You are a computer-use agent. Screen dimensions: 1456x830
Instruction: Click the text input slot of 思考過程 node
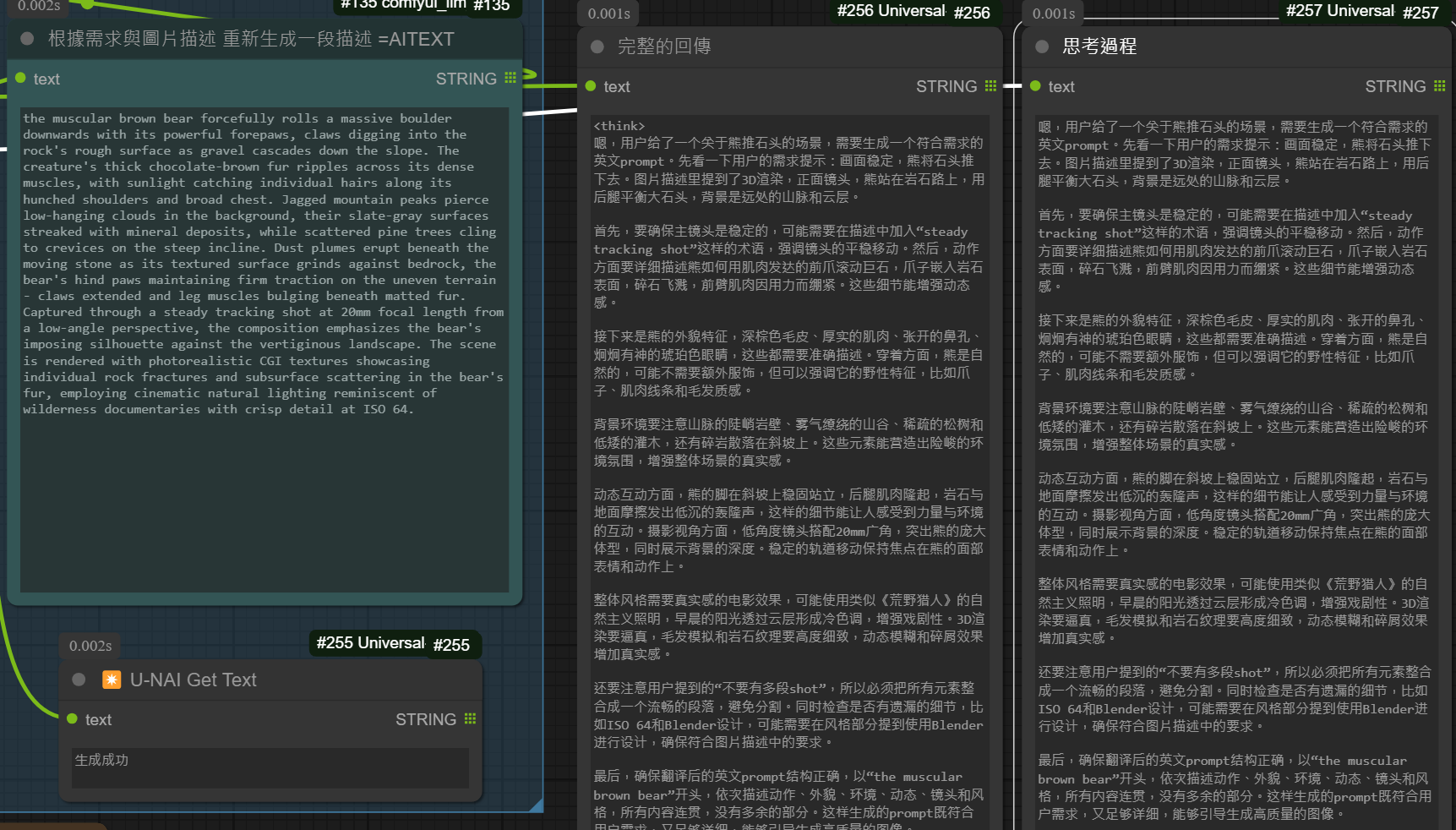pyautogui.click(x=1035, y=86)
